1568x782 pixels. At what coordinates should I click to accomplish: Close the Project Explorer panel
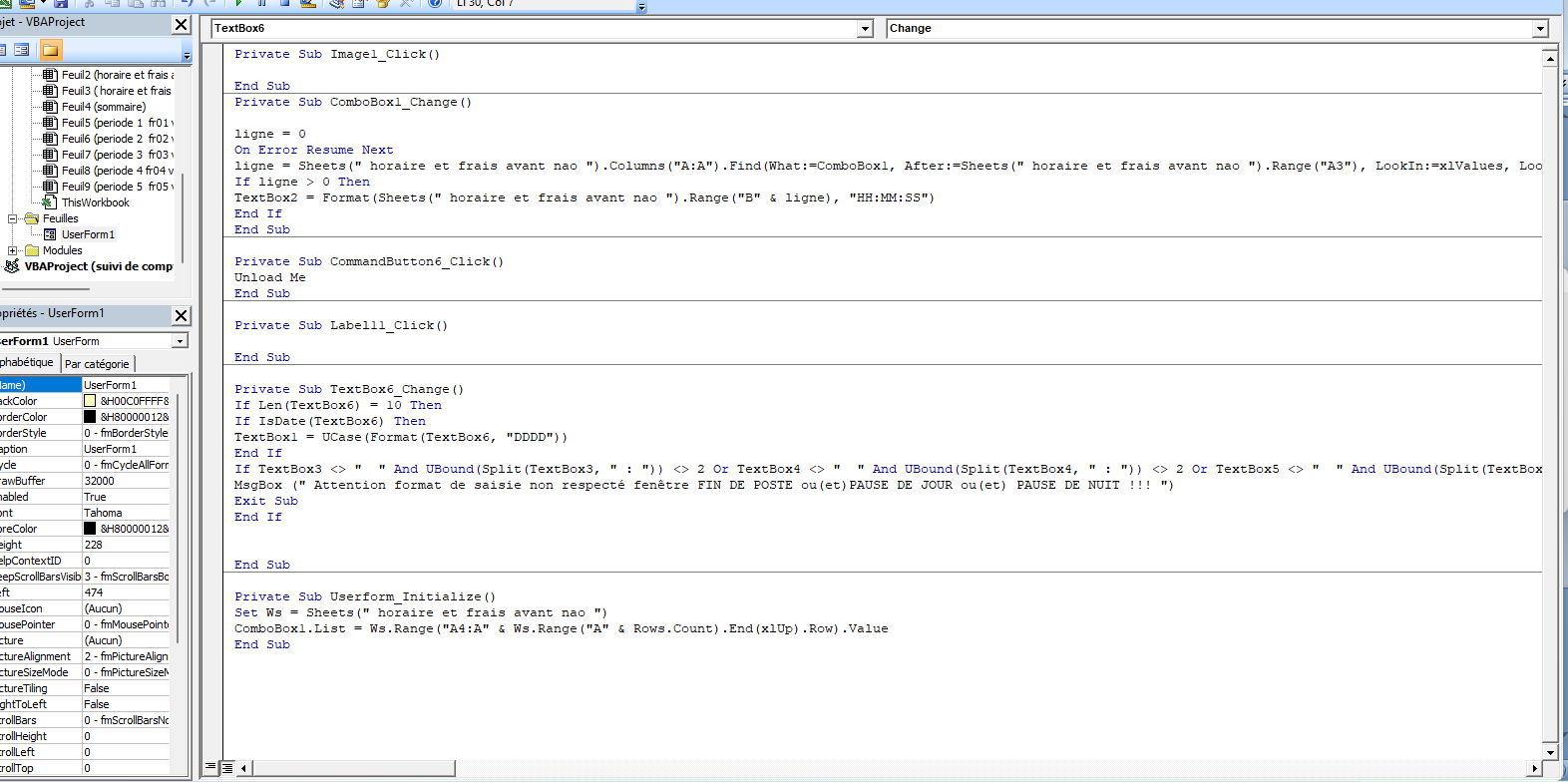181,25
